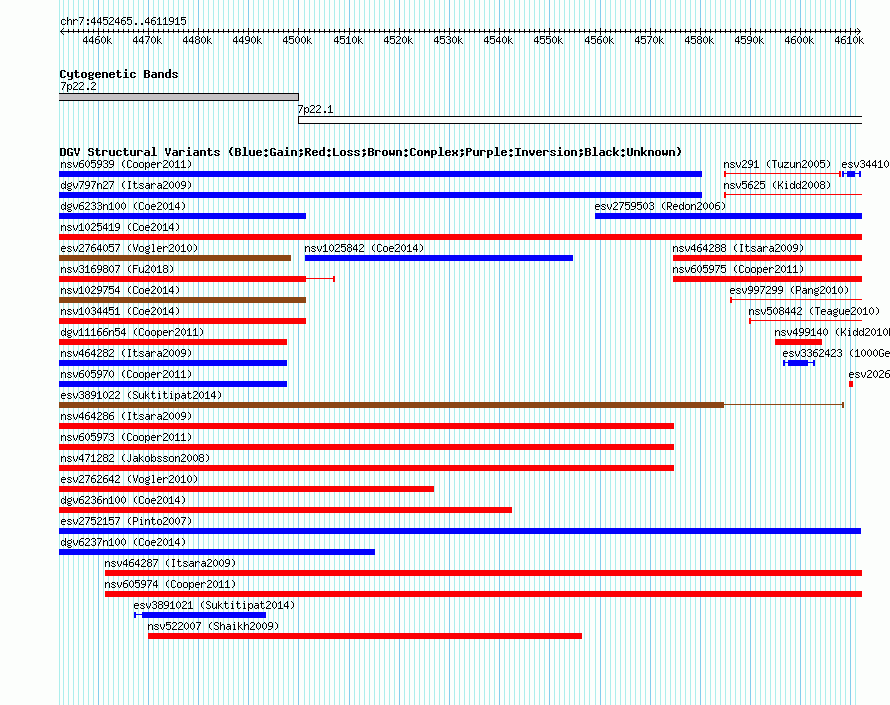
Task: Select the nsv605973 (Cooper2011) variant label
Action: pyautogui.click(x=126, y=437)
